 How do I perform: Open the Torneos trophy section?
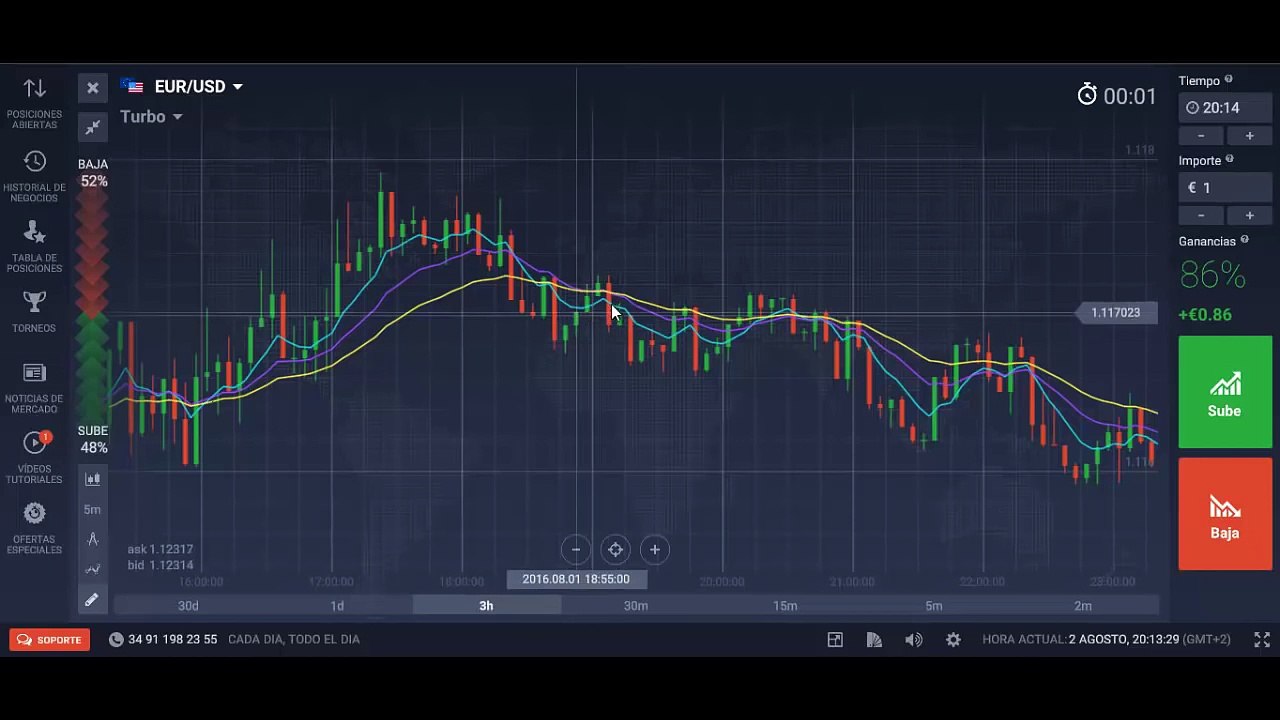[x=34, y=312]
